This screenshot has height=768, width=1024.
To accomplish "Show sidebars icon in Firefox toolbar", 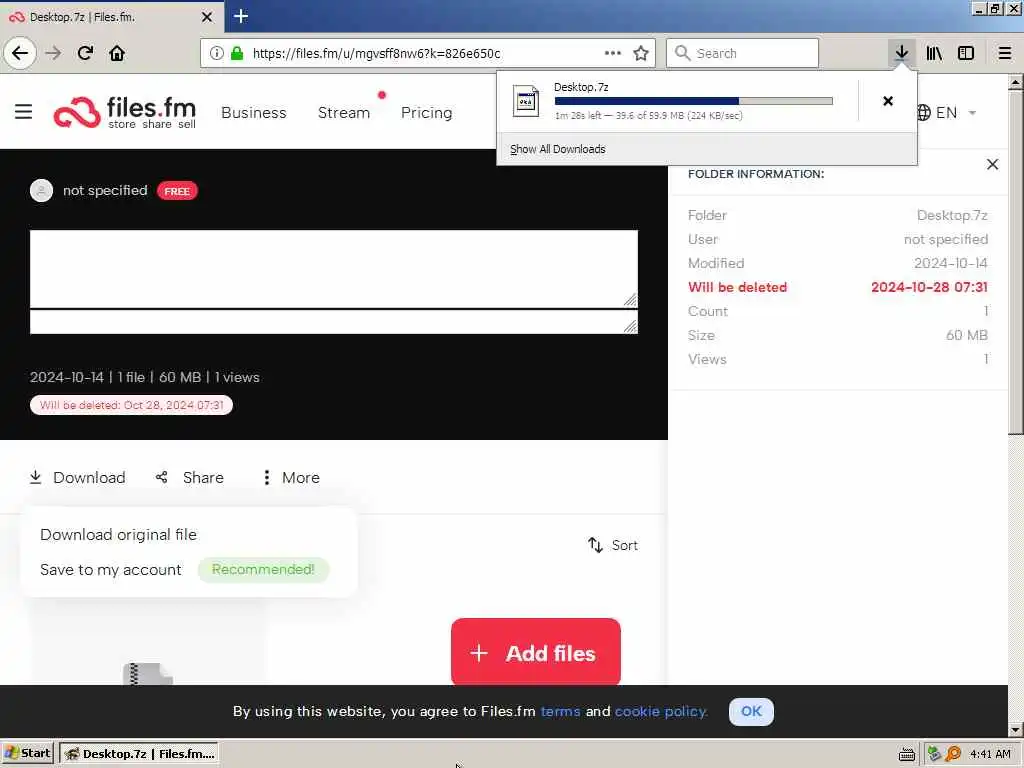I will (966, 53).
